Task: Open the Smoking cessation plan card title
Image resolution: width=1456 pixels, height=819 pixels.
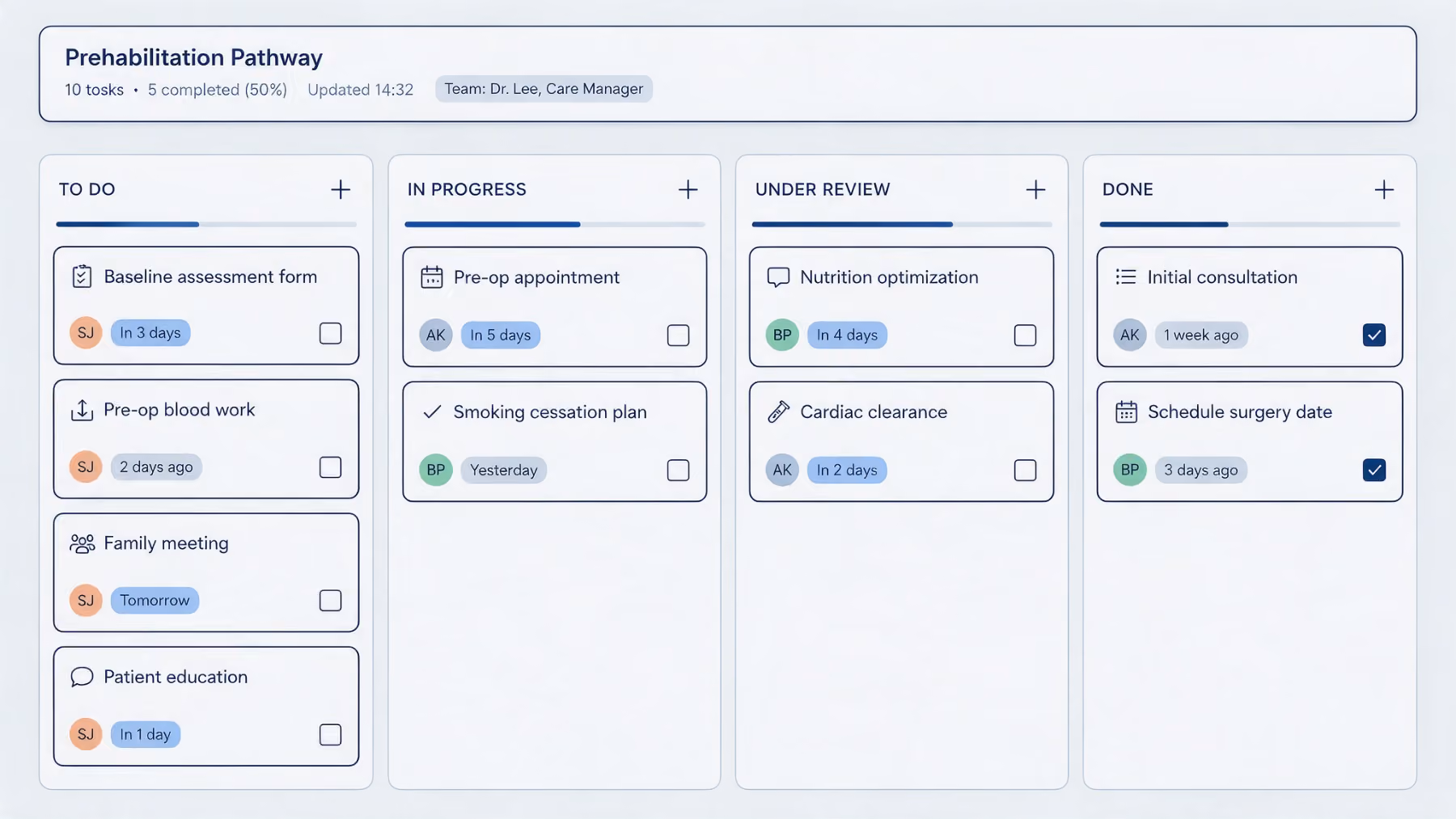Action: click(x=550, y=412)
